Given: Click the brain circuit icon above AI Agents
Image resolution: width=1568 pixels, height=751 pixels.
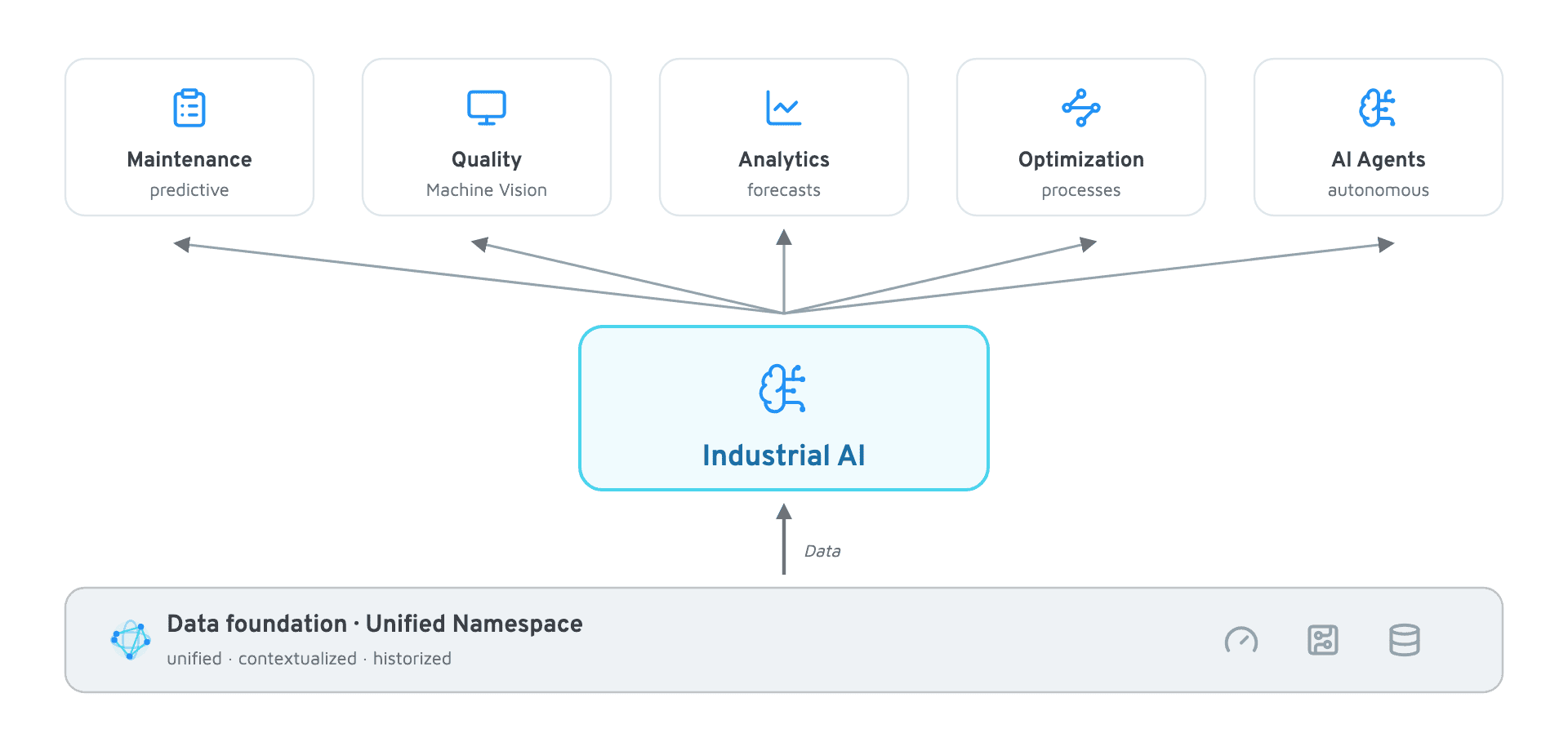Looking at the screenshot, I should pos(1378,108).
